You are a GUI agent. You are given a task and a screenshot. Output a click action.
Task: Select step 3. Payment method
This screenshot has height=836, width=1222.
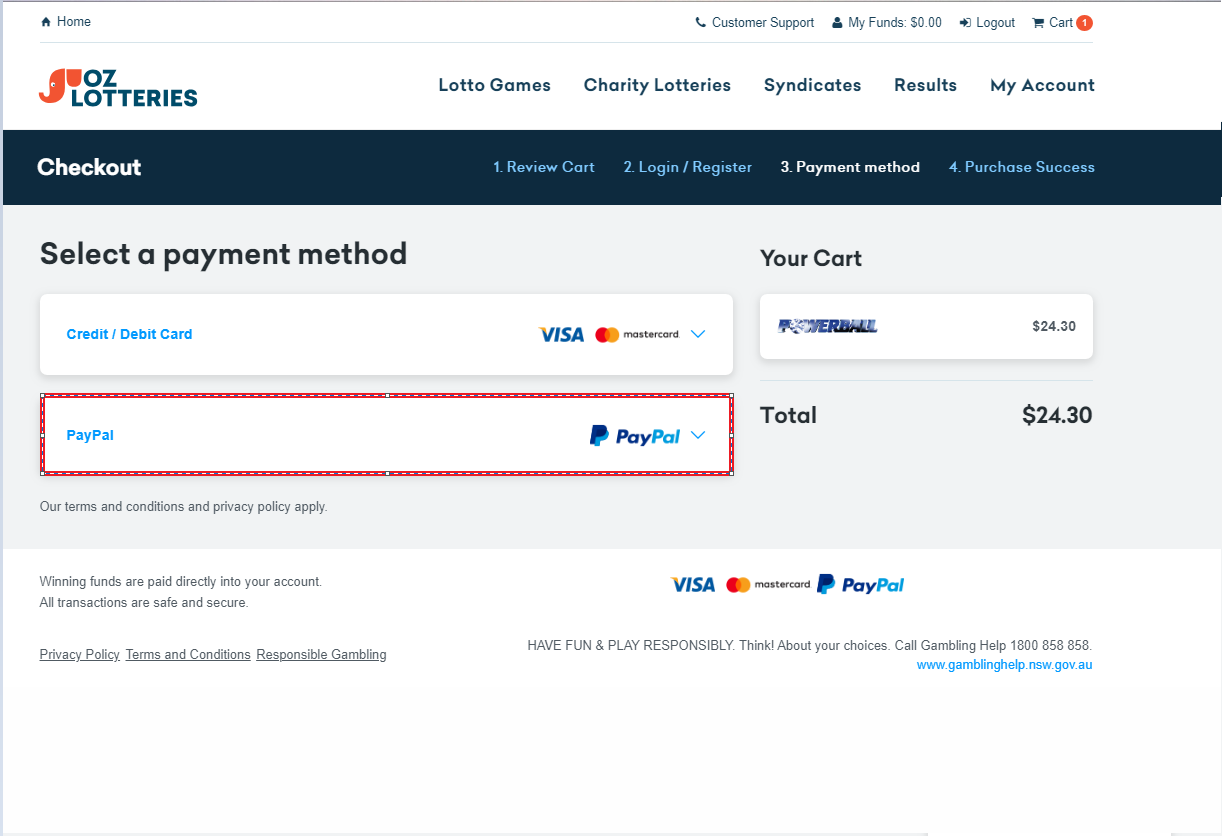click(x=850, y=167)
